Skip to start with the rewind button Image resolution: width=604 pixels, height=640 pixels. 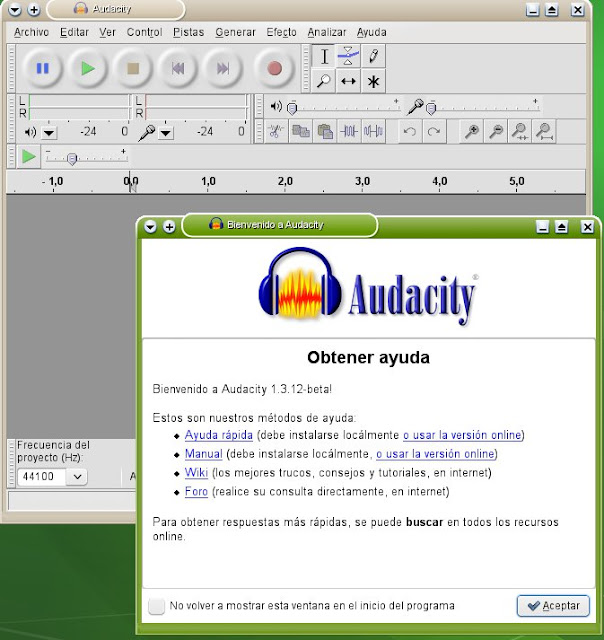[x=178, y=69]
